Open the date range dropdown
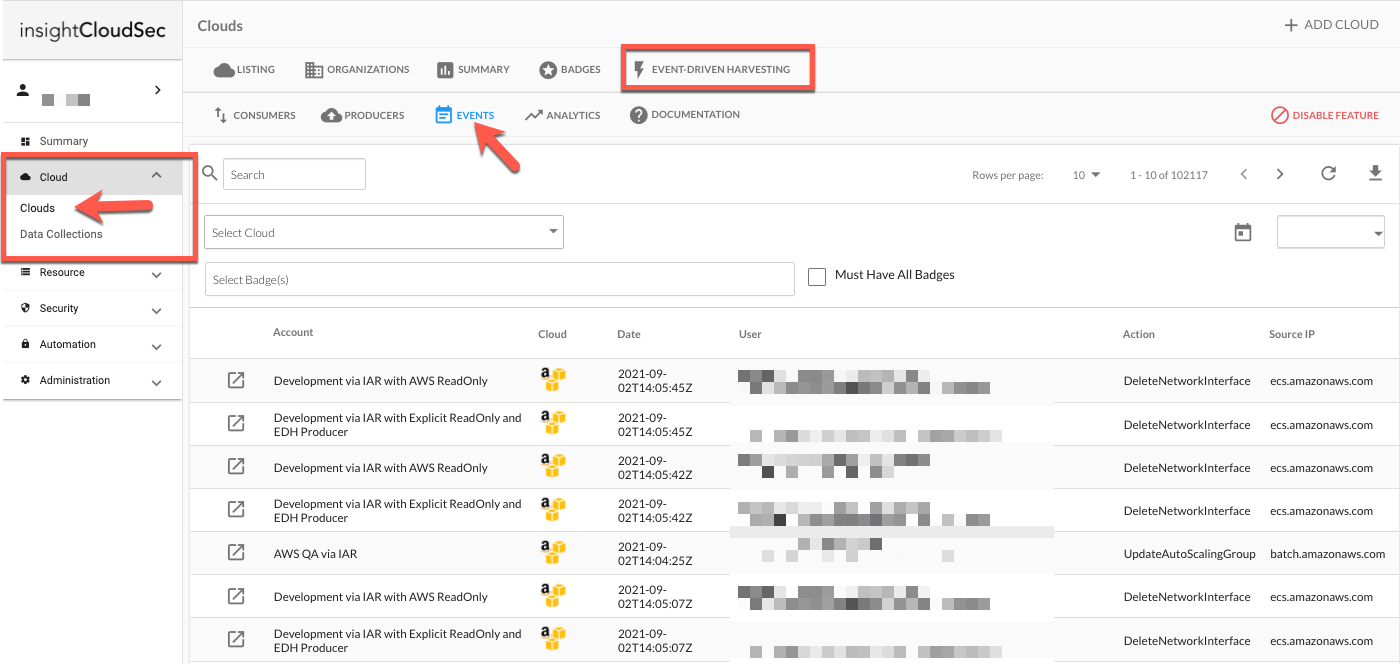The height and width of the screenshot is (664, 1400). [1331, 232]
